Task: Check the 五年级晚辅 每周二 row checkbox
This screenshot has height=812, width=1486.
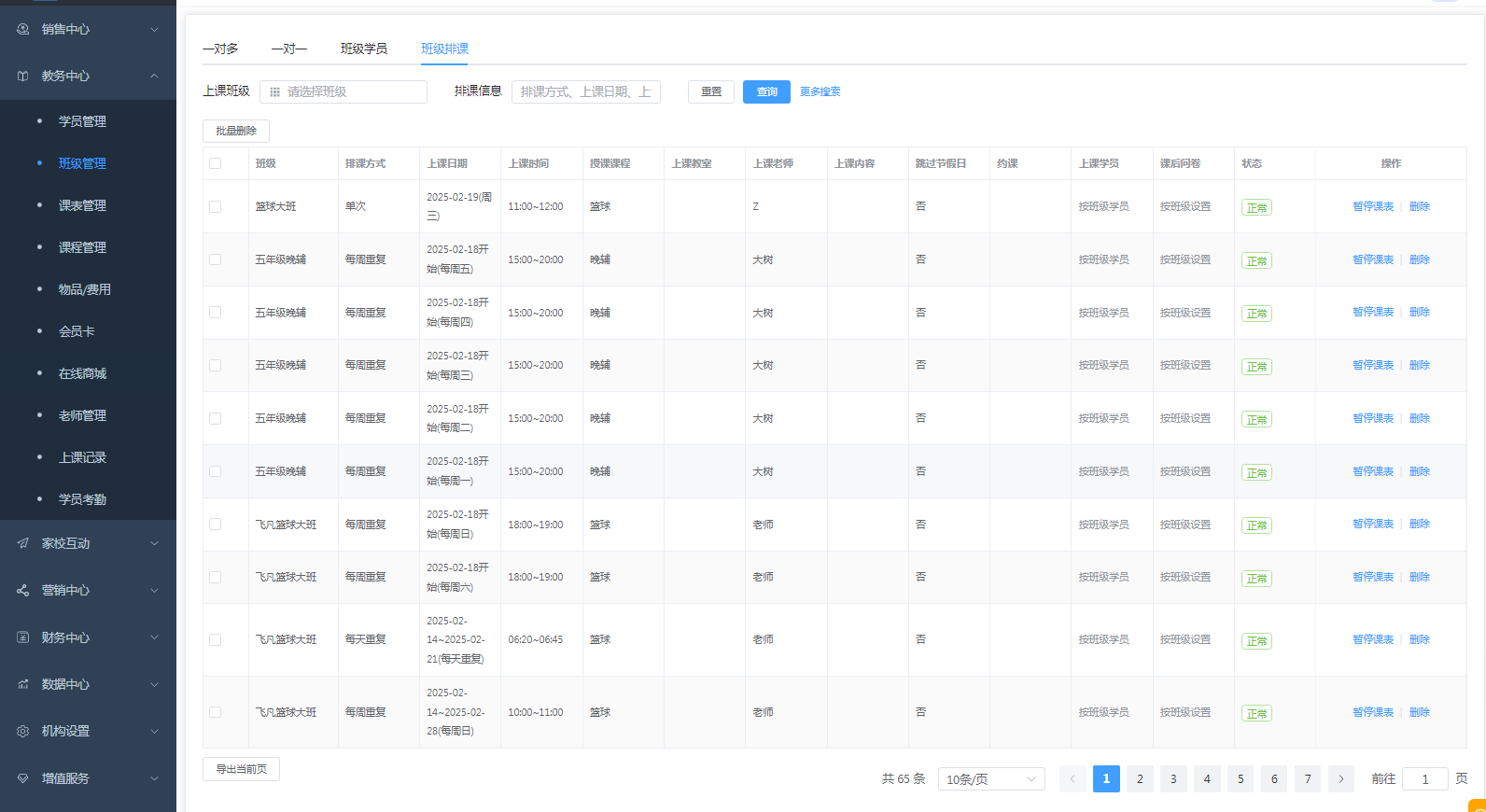Action: point(216,418)
